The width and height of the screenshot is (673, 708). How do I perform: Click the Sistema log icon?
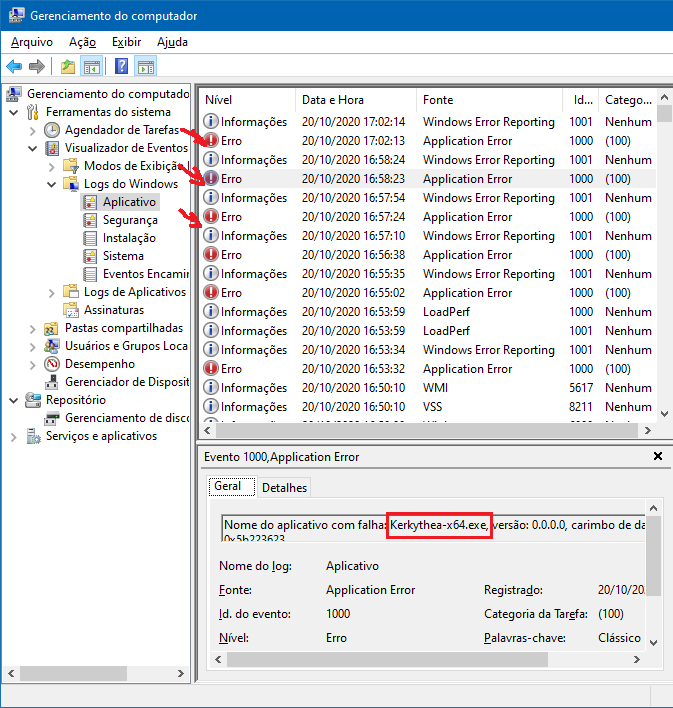(90, 256)
